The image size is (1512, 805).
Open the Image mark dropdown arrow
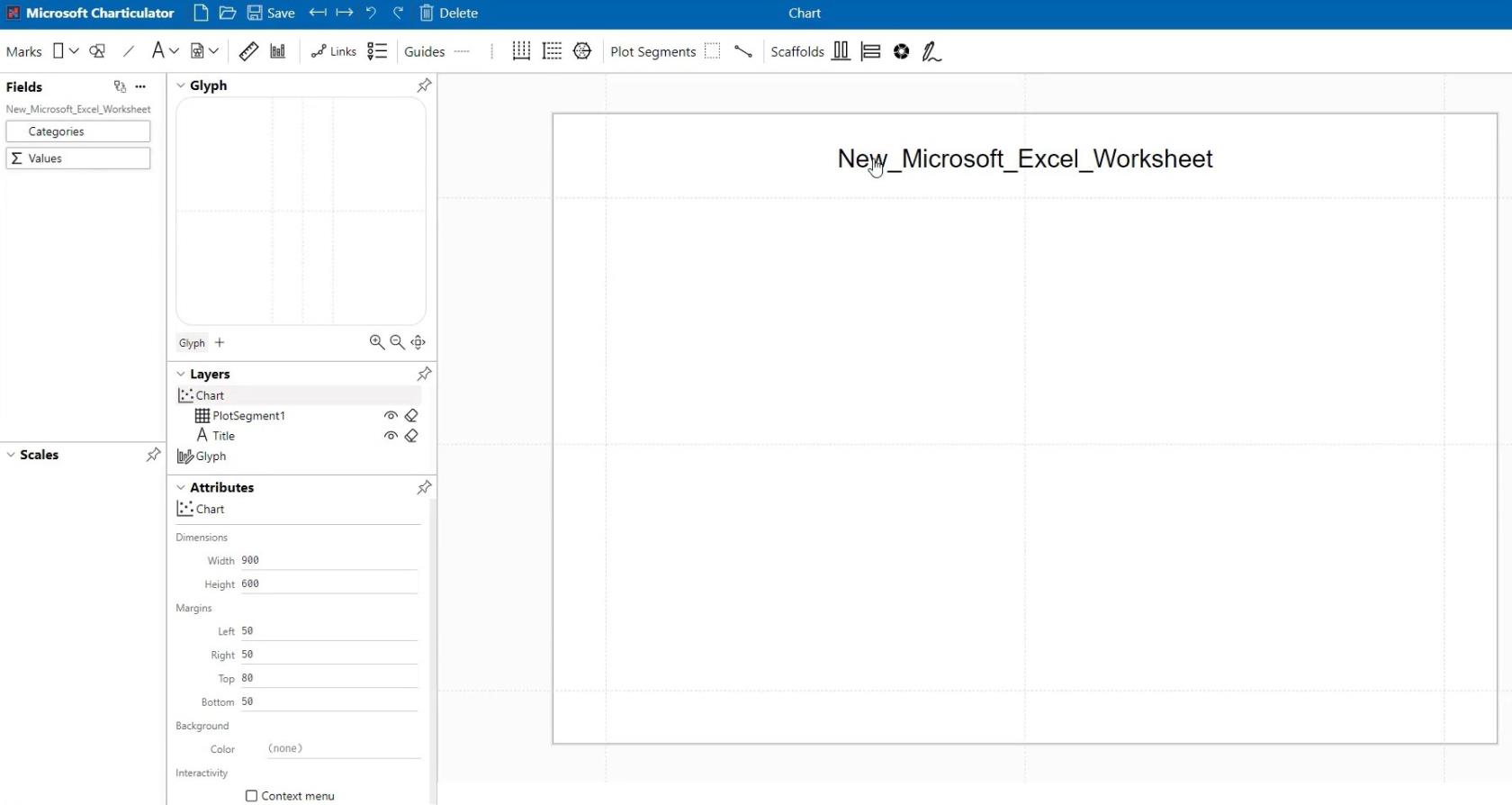pyautogui.click(x=214, y=51)
